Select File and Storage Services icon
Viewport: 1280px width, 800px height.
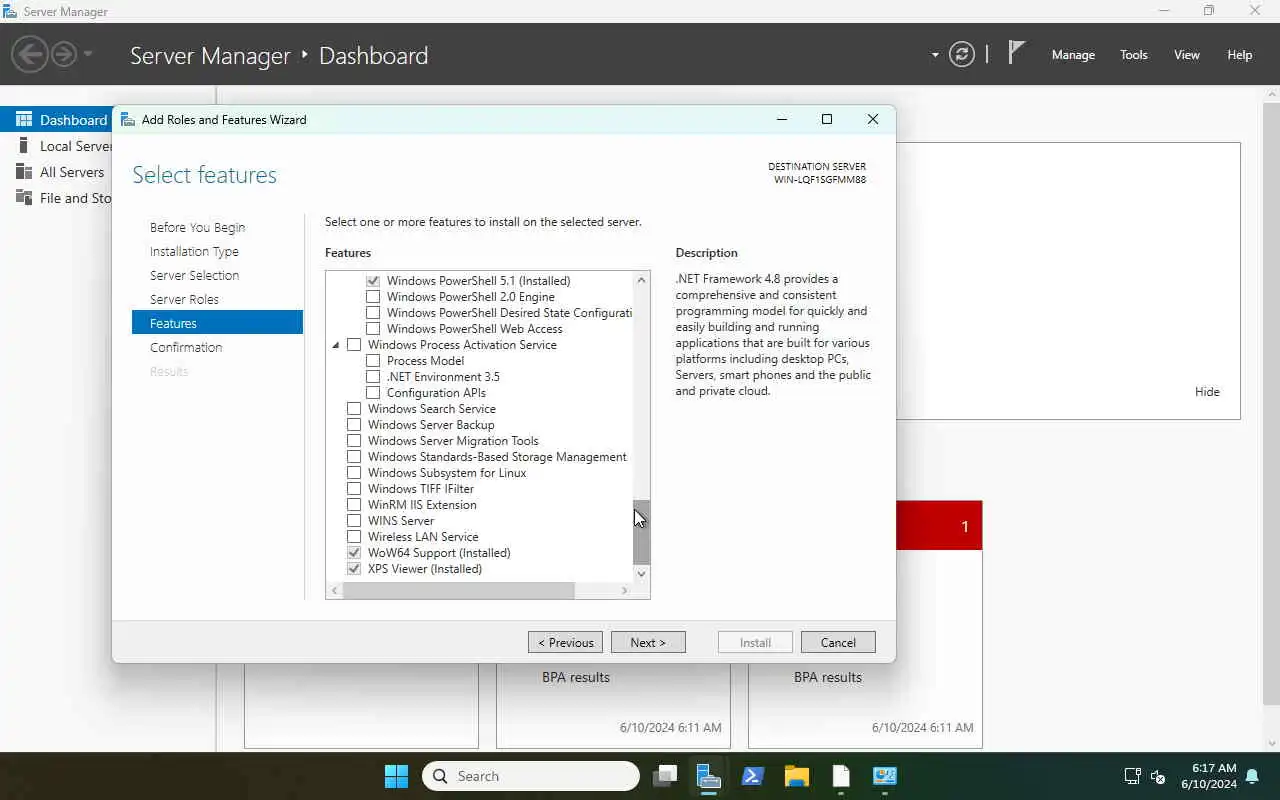[24, 198]
